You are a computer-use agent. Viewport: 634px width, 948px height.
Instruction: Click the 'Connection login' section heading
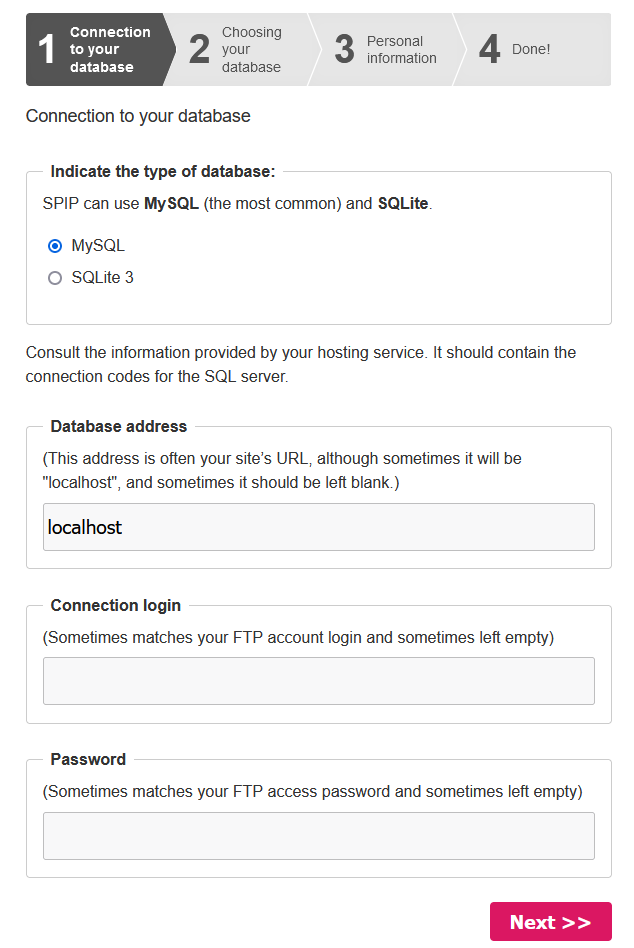click(115, 606)
